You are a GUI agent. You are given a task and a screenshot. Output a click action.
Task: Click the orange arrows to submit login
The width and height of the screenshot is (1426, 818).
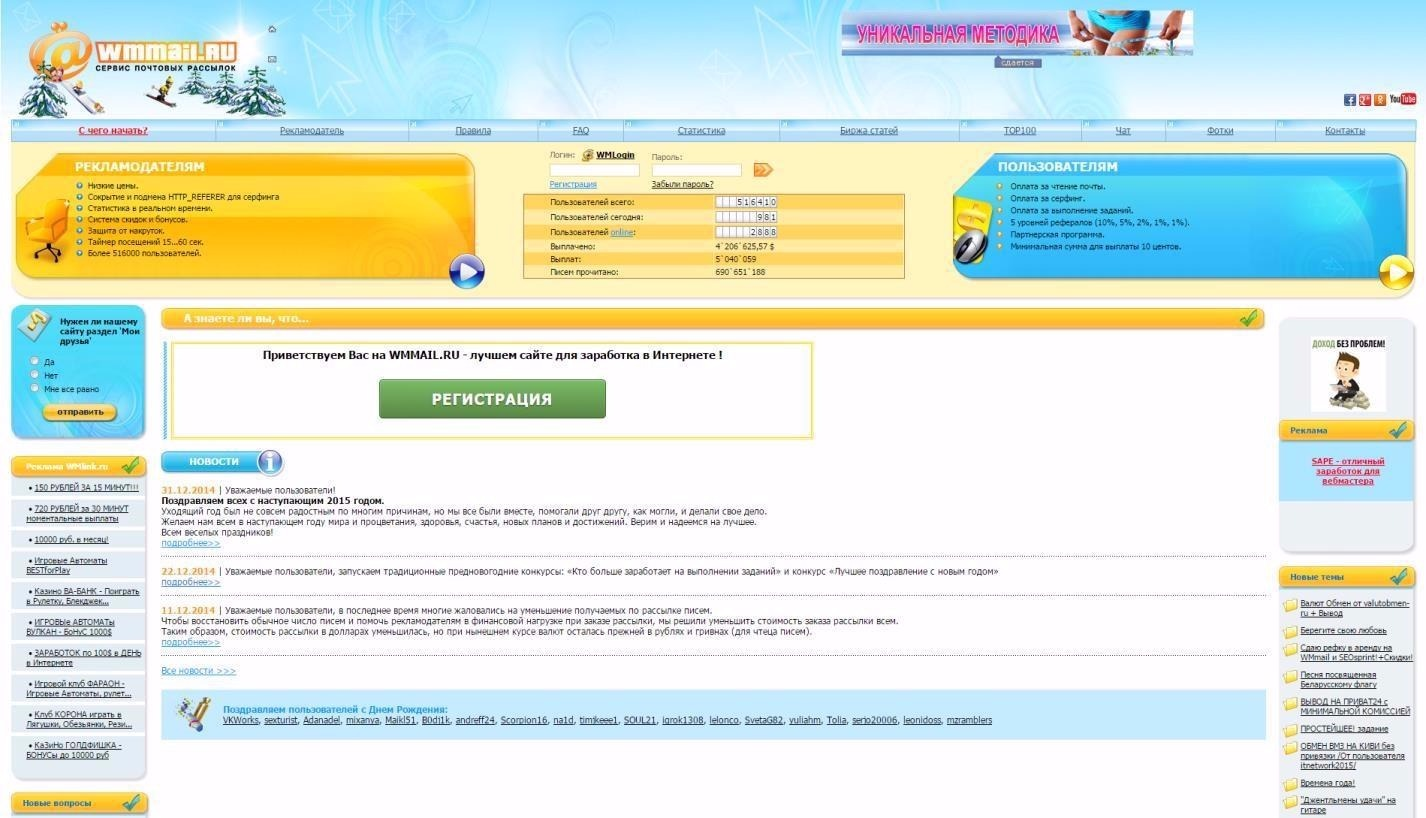point(763,169)
